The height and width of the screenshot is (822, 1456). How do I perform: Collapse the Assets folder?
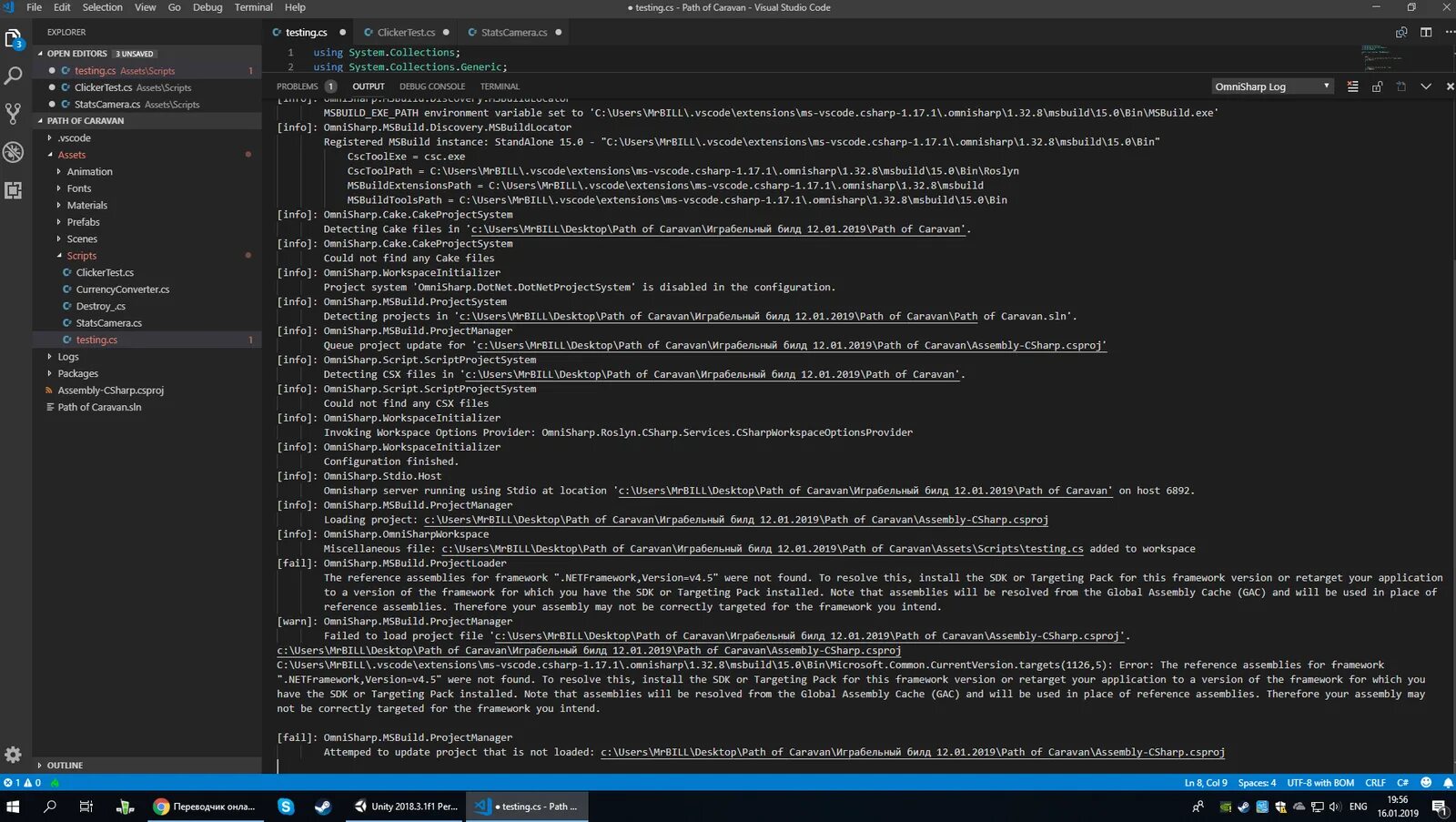(x=147, y=155)
